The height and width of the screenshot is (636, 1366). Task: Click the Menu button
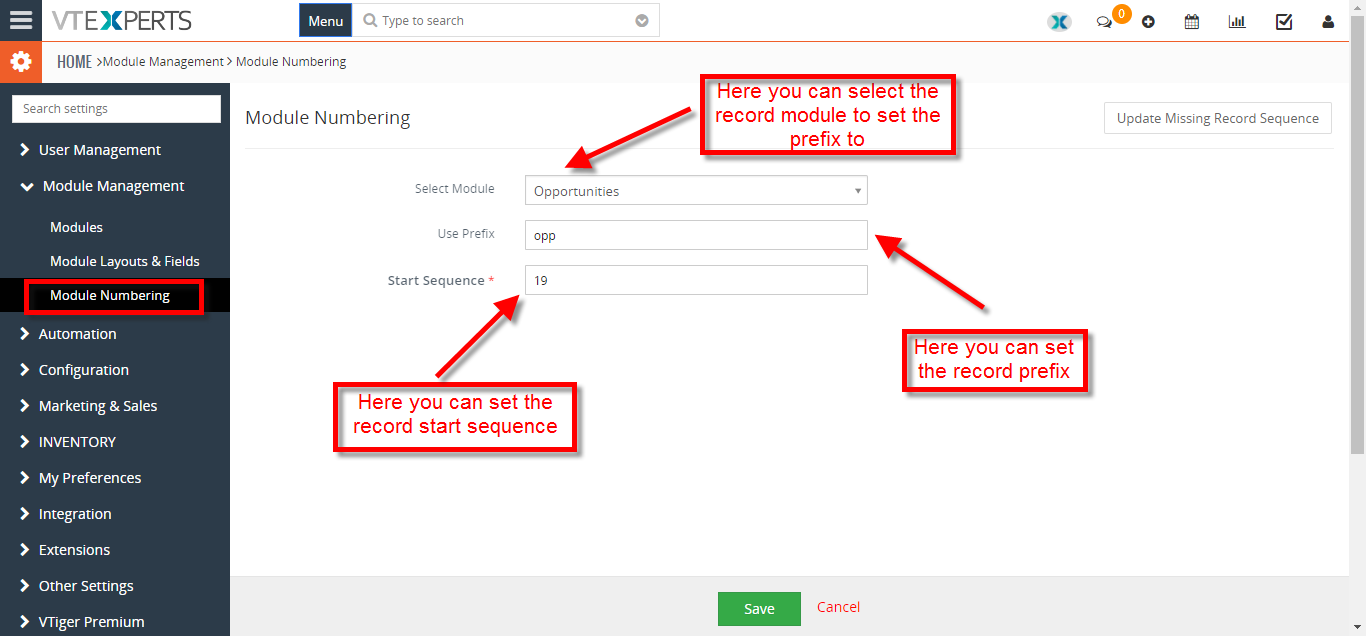[x=325, y=20]
